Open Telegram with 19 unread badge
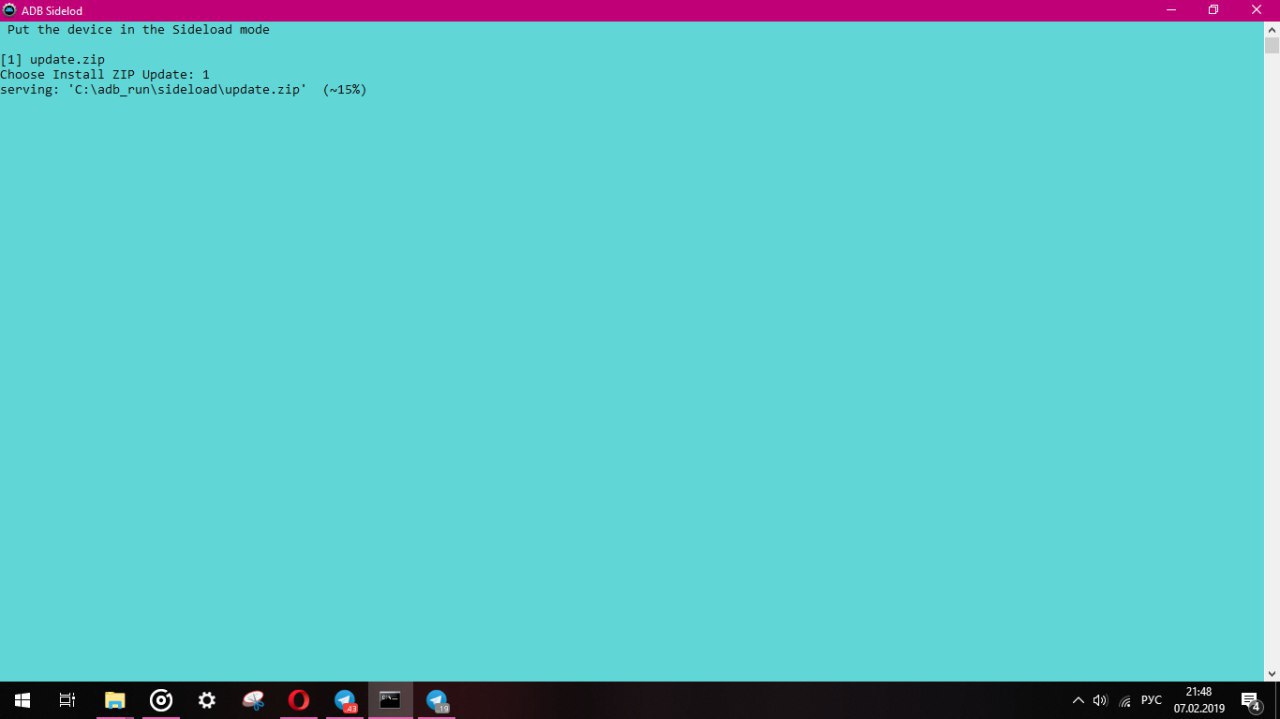Screen dimensions: 1280x719 point(437,700)
